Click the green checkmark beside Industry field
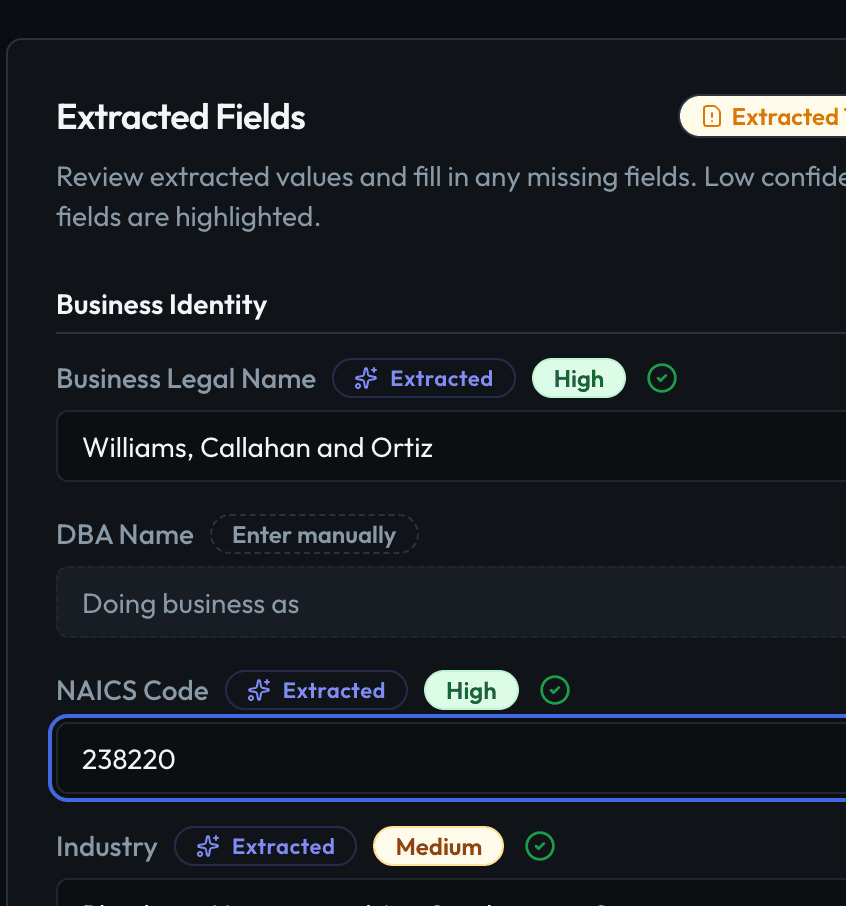846x906 pixels. [x=540, y=846]
